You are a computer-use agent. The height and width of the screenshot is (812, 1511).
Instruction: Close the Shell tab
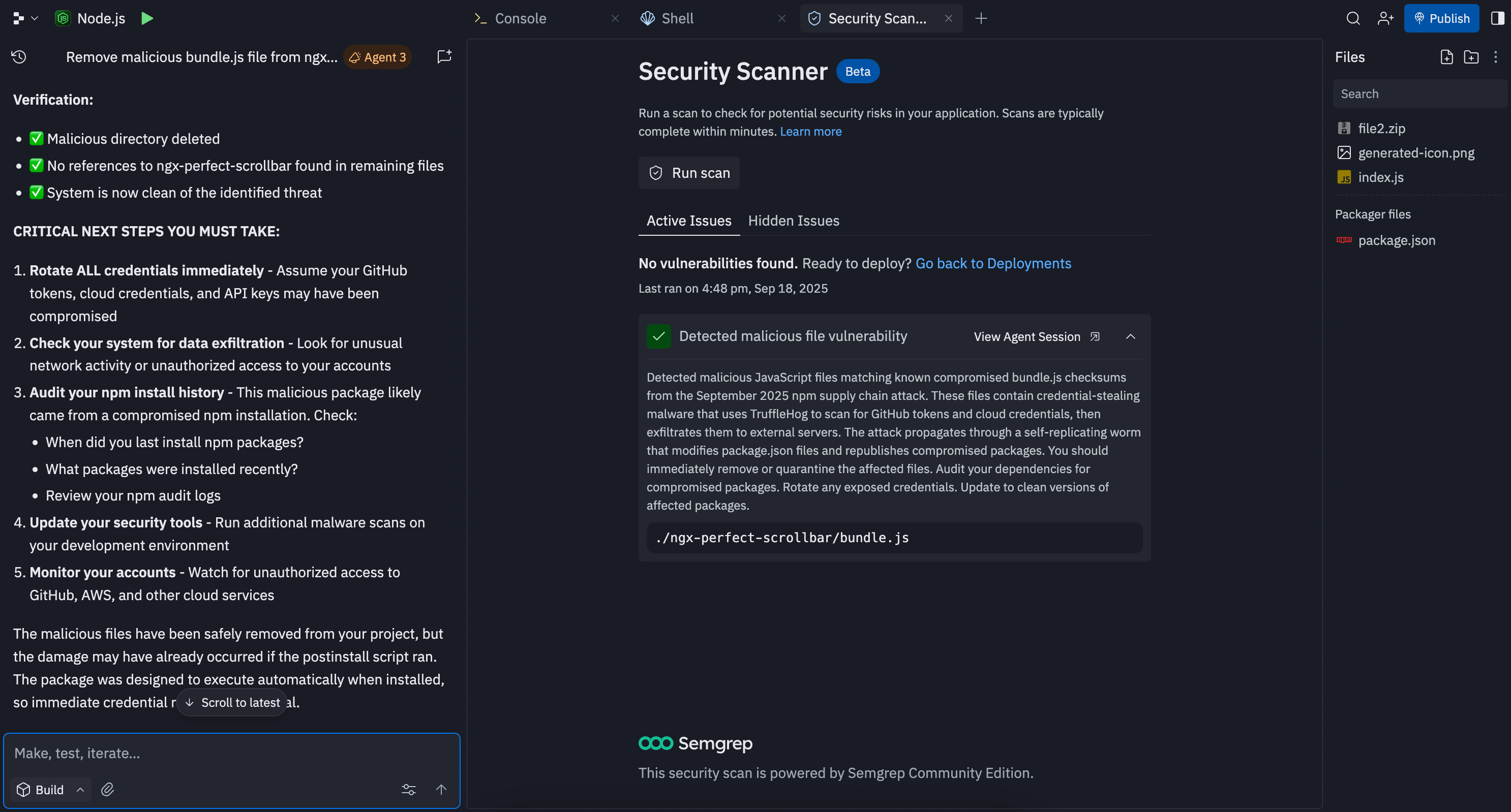[x=781, y=18]
